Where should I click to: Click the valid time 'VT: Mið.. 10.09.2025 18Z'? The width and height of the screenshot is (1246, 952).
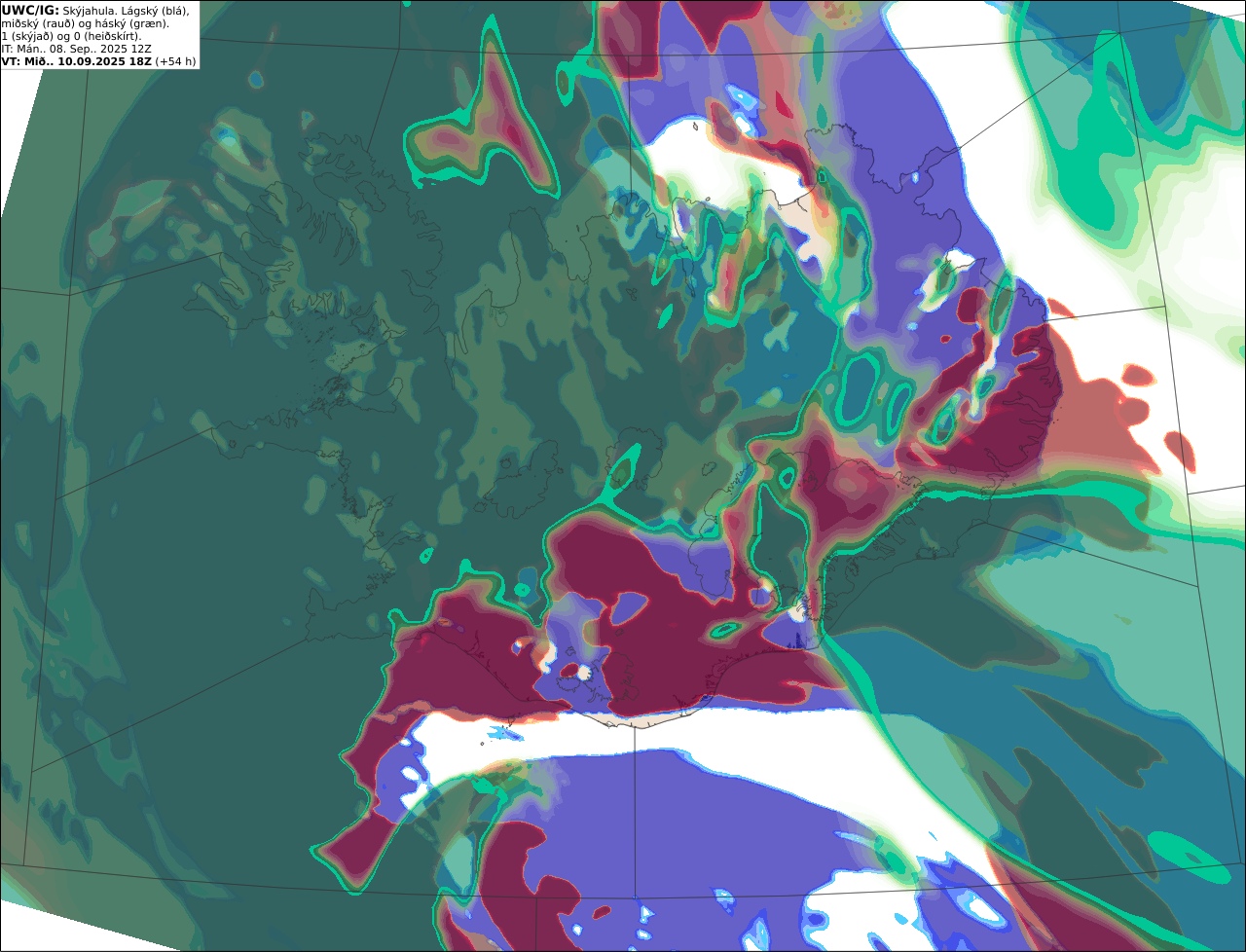pos(76,61)
